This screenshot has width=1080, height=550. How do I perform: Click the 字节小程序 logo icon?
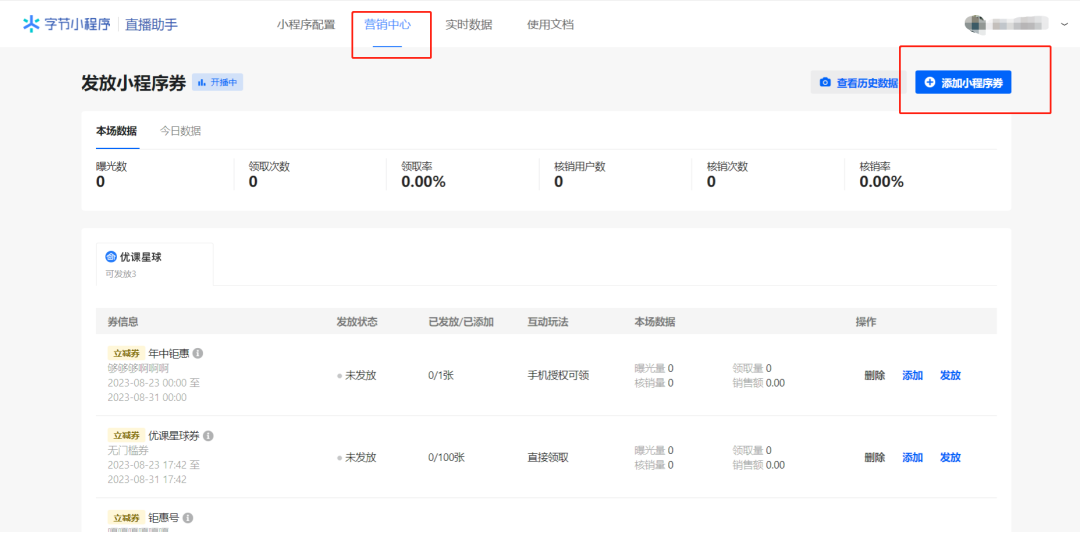coord(32,24)
